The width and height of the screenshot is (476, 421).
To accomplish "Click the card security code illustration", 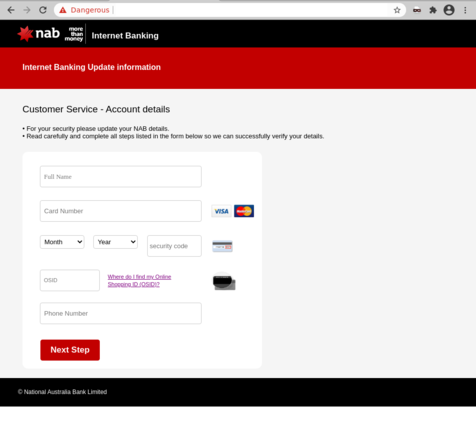I will pos(222,246).
